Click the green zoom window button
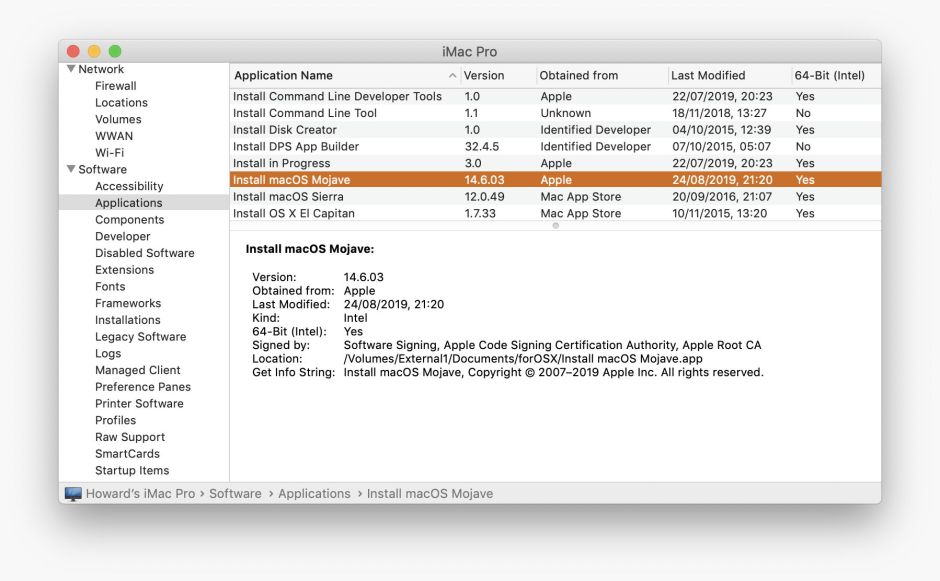The image size is (940, 581). [x=115, y=51]
